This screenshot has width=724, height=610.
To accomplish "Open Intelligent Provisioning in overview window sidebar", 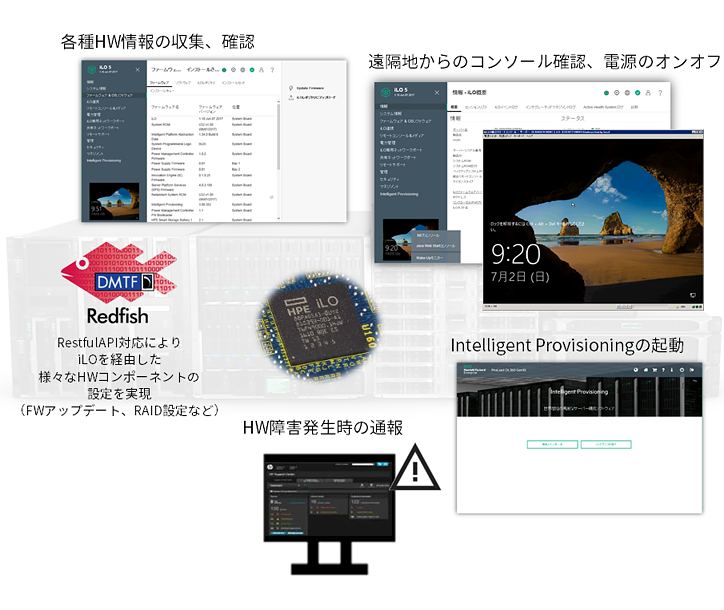I will (x=399, y=194).
